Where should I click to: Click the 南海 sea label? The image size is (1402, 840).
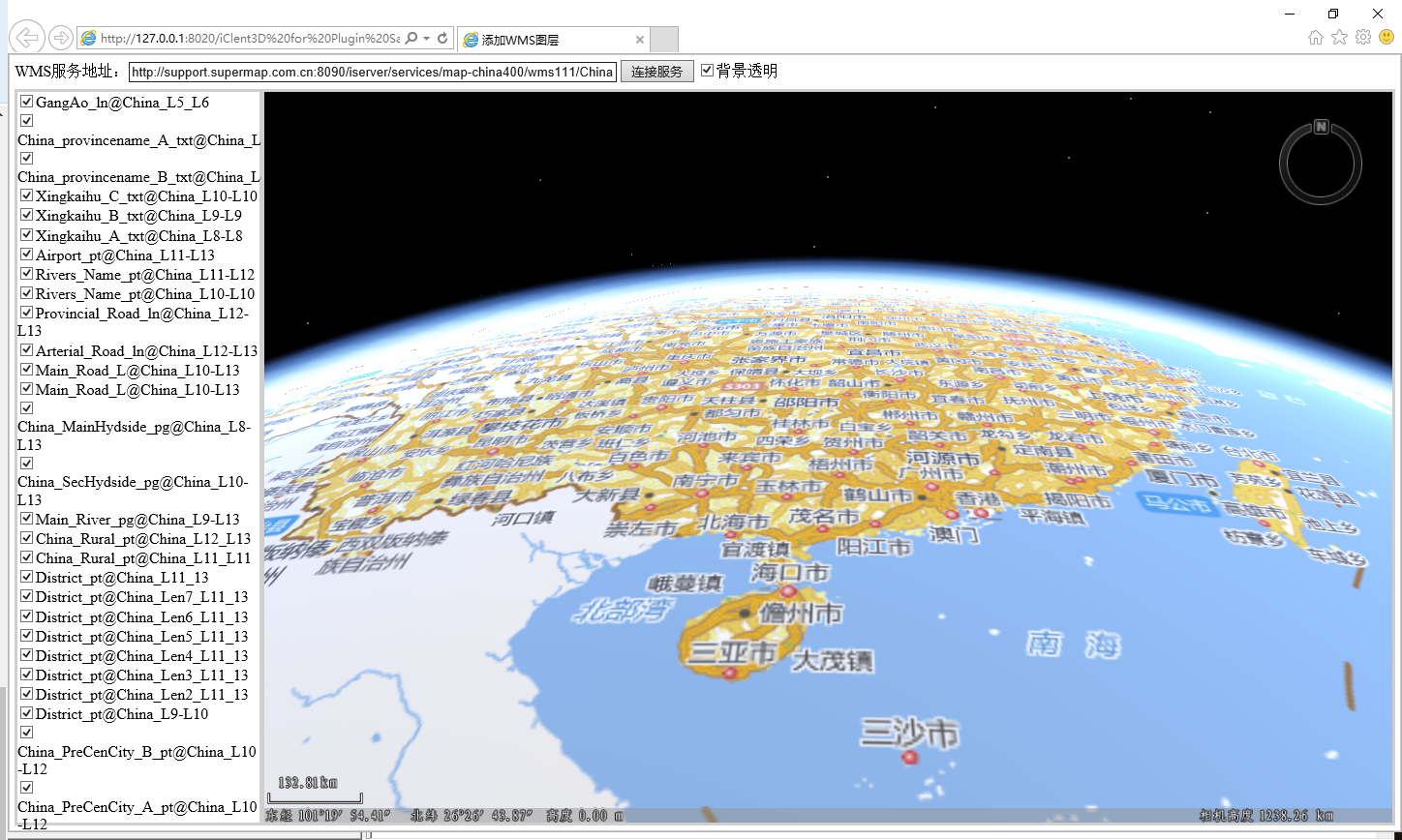point(1074,644)
